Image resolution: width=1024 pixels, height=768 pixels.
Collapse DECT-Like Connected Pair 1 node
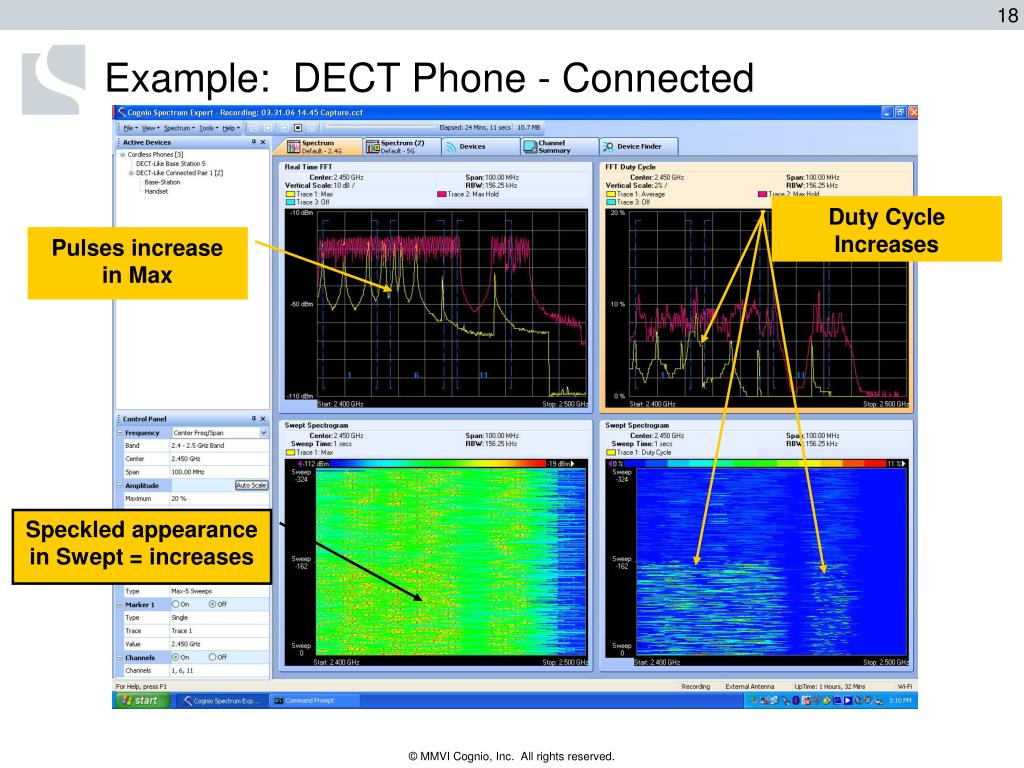click(131, 173)
